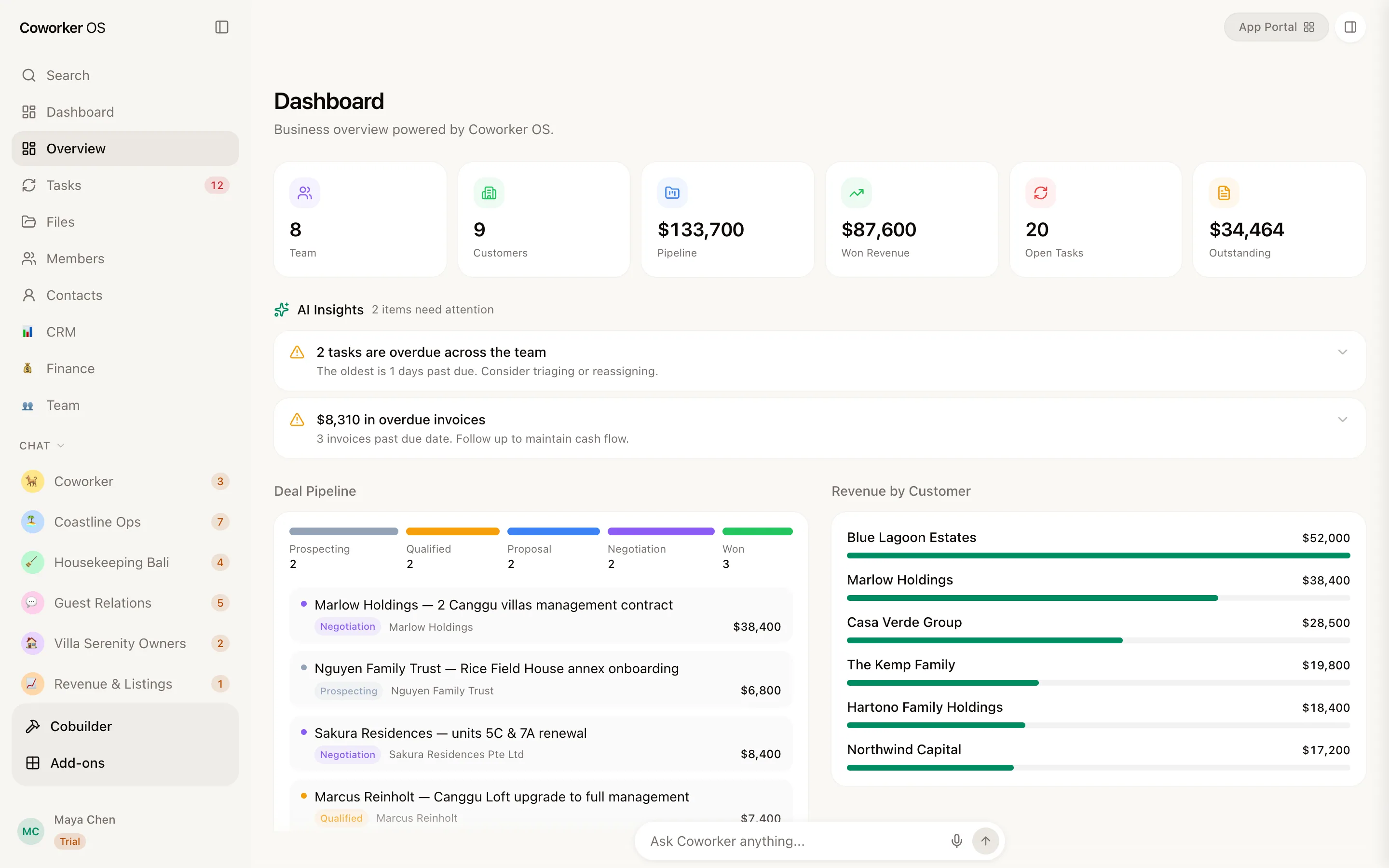Open the Guest Relations chat avatar
The image size is (1389, 868).
coord(32,603)
